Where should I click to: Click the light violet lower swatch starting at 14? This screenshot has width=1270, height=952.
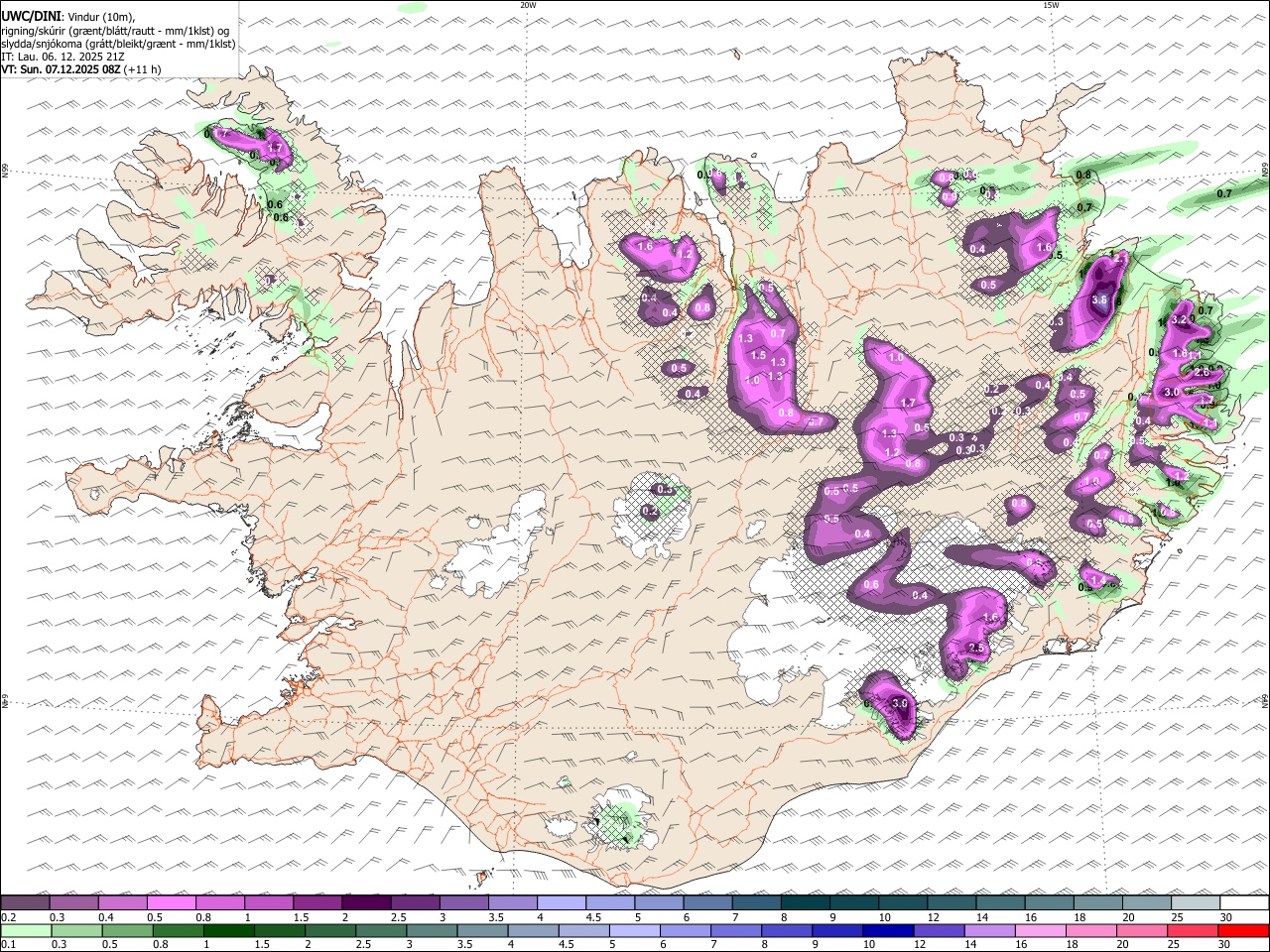(989, 930)
